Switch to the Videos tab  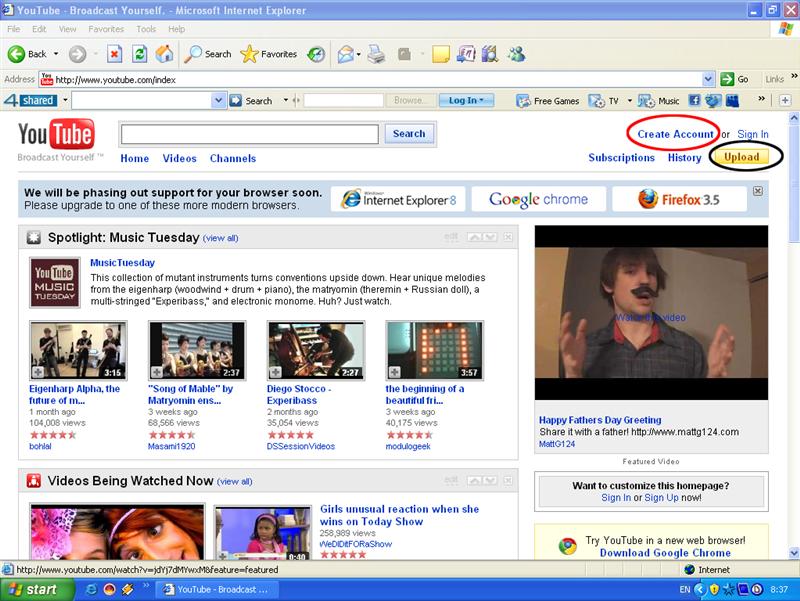click(180, 158)
